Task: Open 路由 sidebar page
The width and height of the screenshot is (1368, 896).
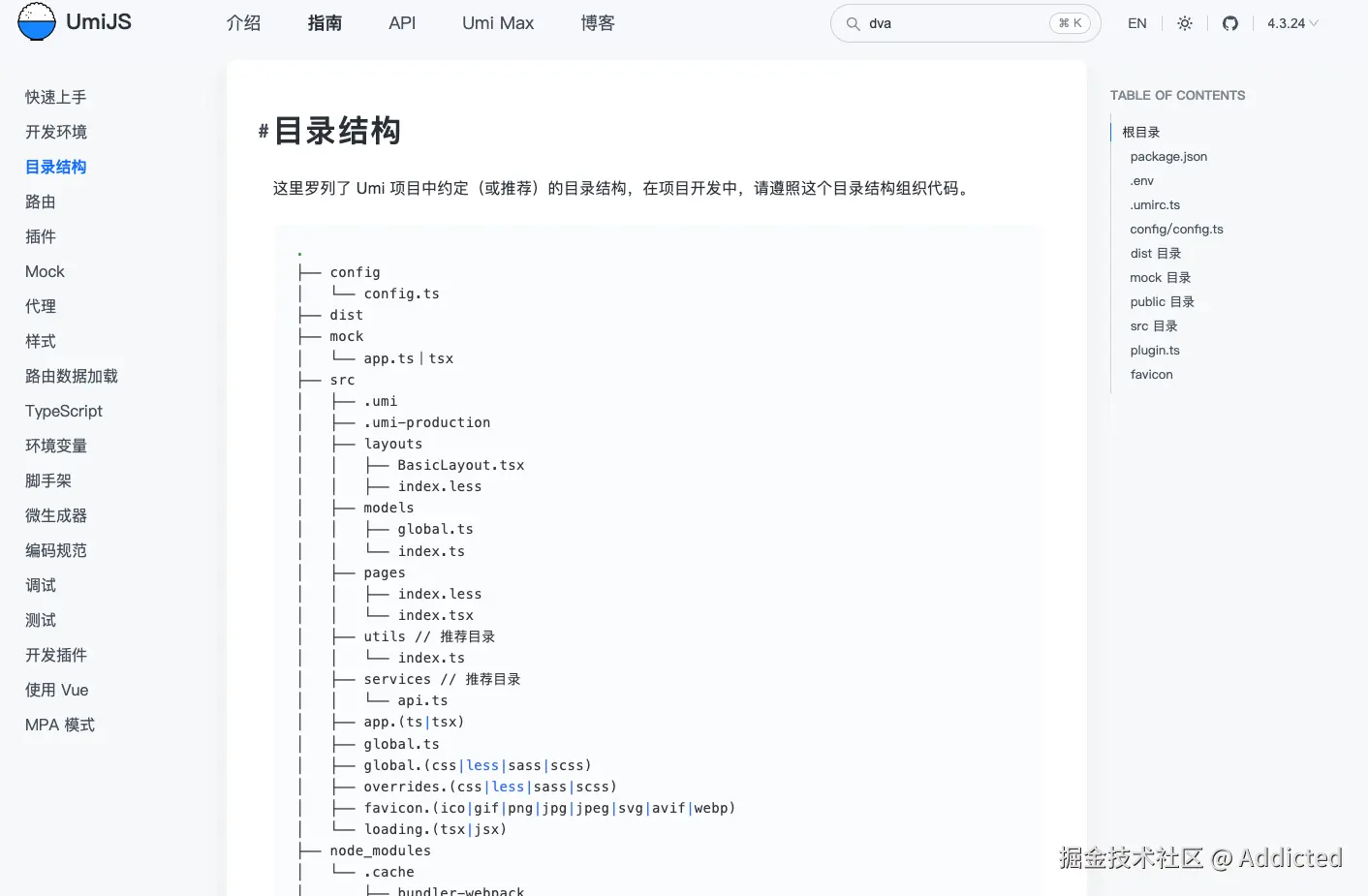Action: [41, 201]
